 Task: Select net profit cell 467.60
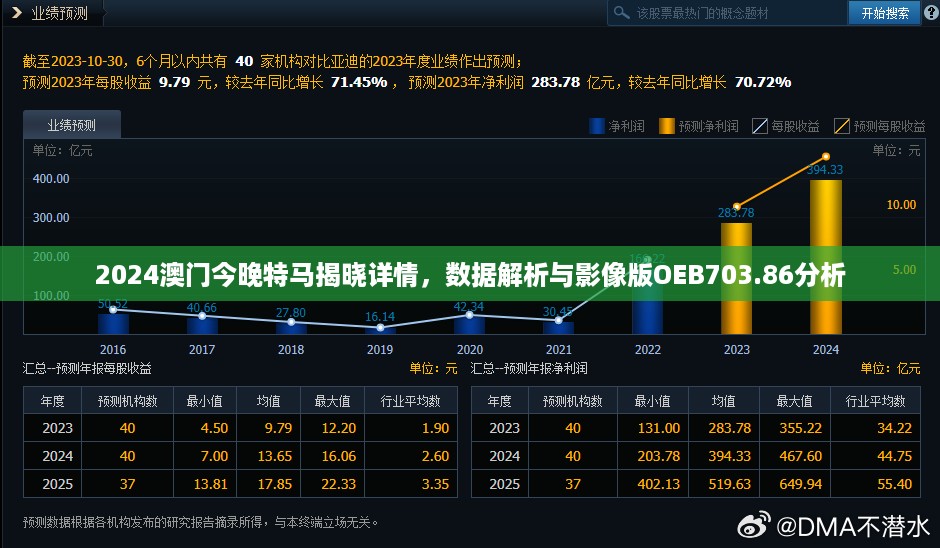pyautogui.click(x=800, y=456)
